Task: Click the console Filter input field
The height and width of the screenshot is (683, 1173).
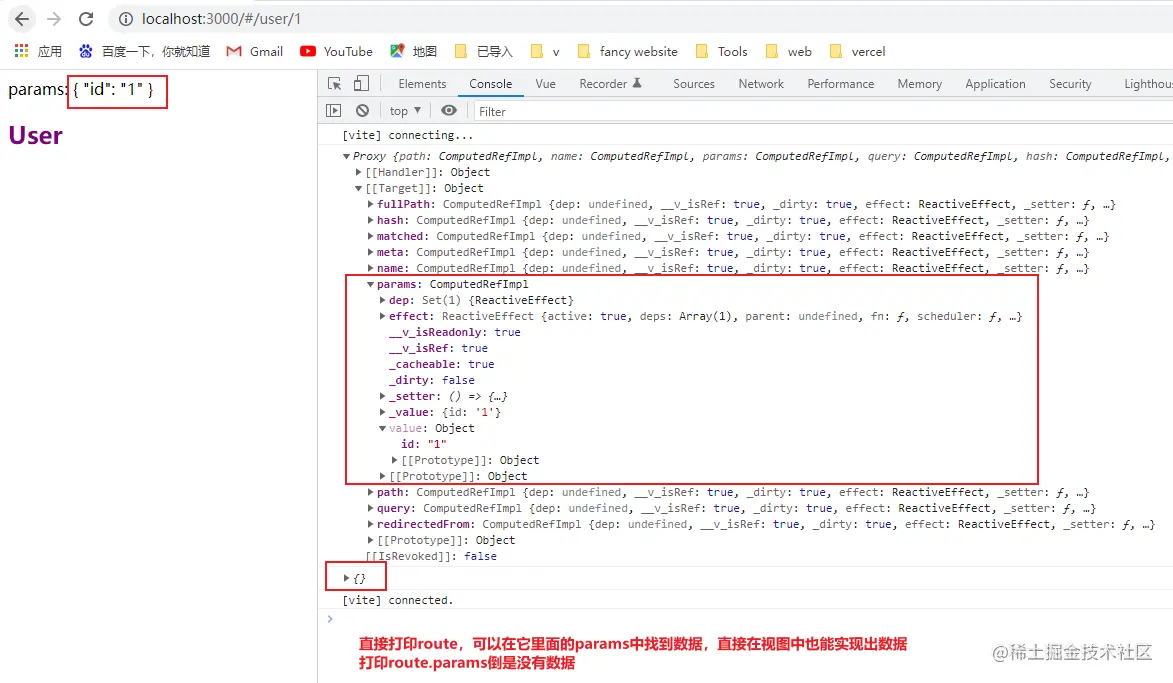Action: (x=823, y=111)
